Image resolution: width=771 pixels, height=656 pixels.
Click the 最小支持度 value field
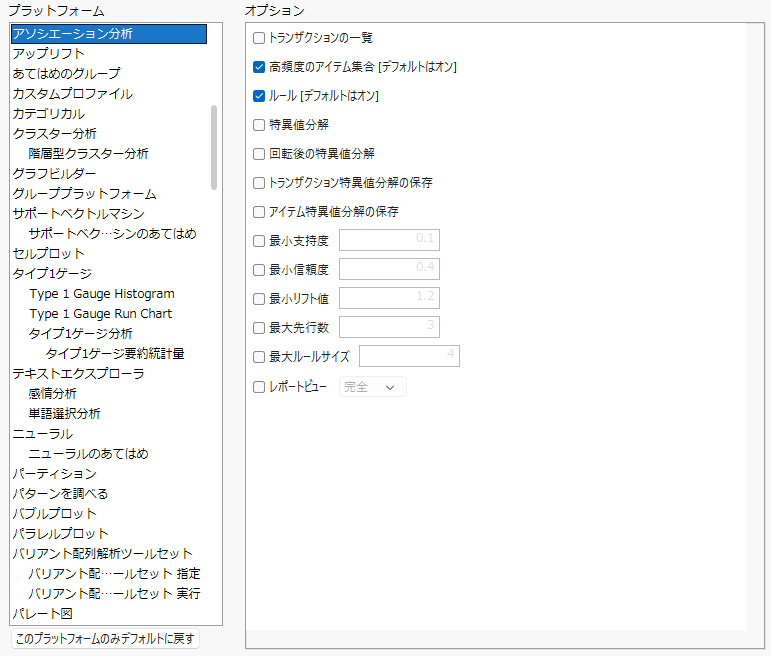[389, 240]
